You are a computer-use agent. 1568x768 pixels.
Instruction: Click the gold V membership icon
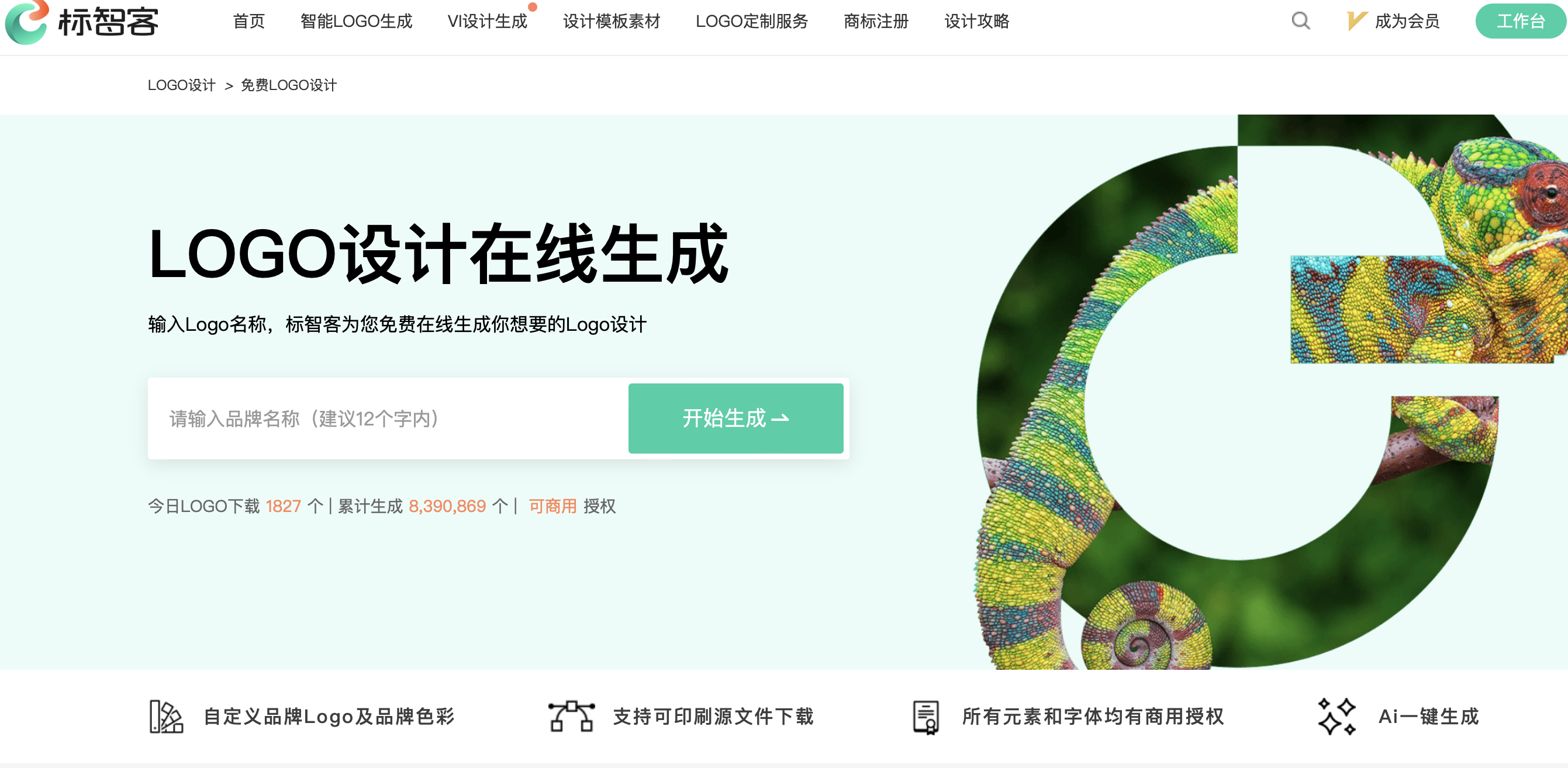(x=1357, y=21)
